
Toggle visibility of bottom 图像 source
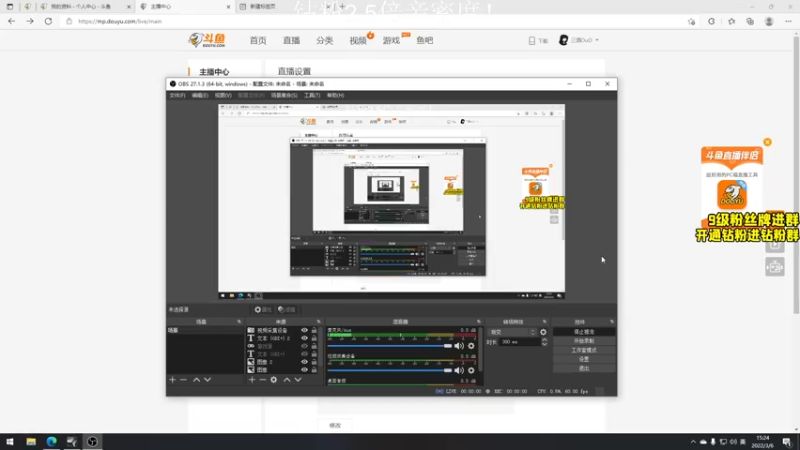click(305, 369)
